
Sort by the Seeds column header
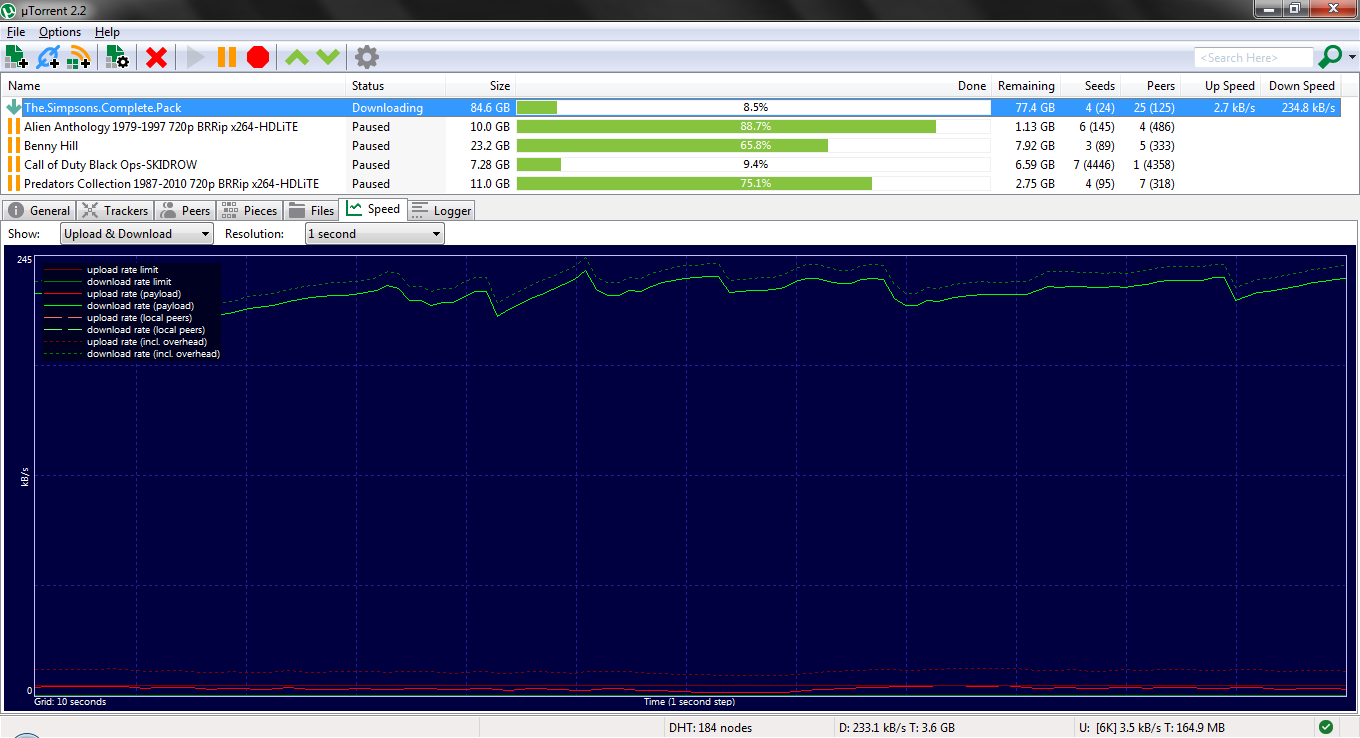[1089, 86]
